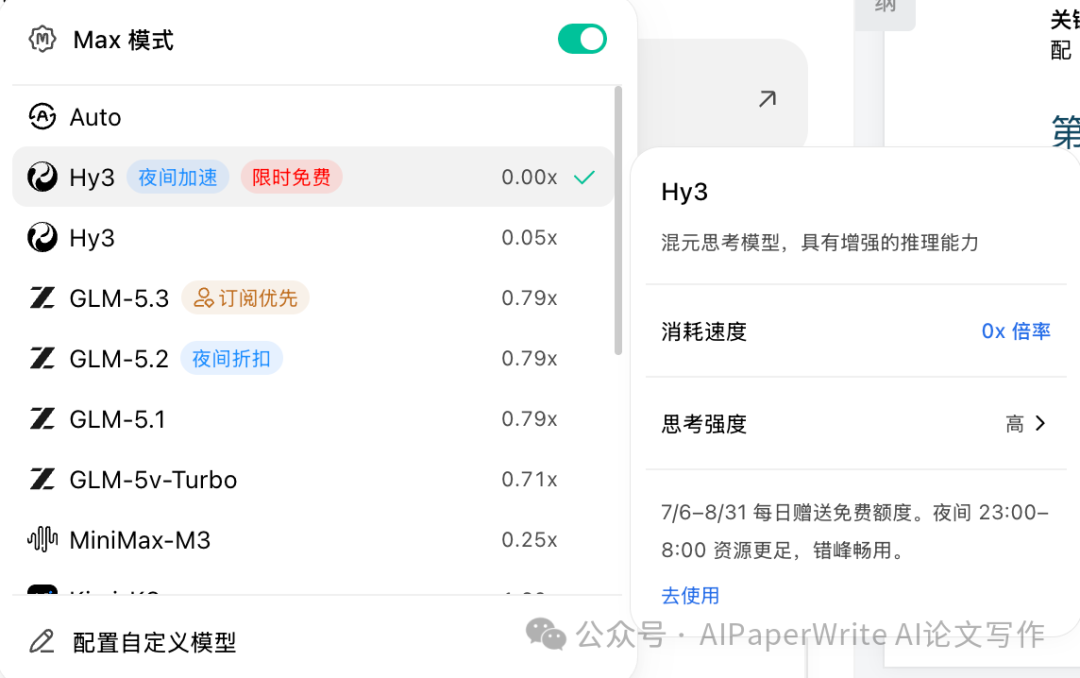Viewport: 1080px width, 678px height.
Task: Click the Max 模式 label
Action: tap(123, 40)
